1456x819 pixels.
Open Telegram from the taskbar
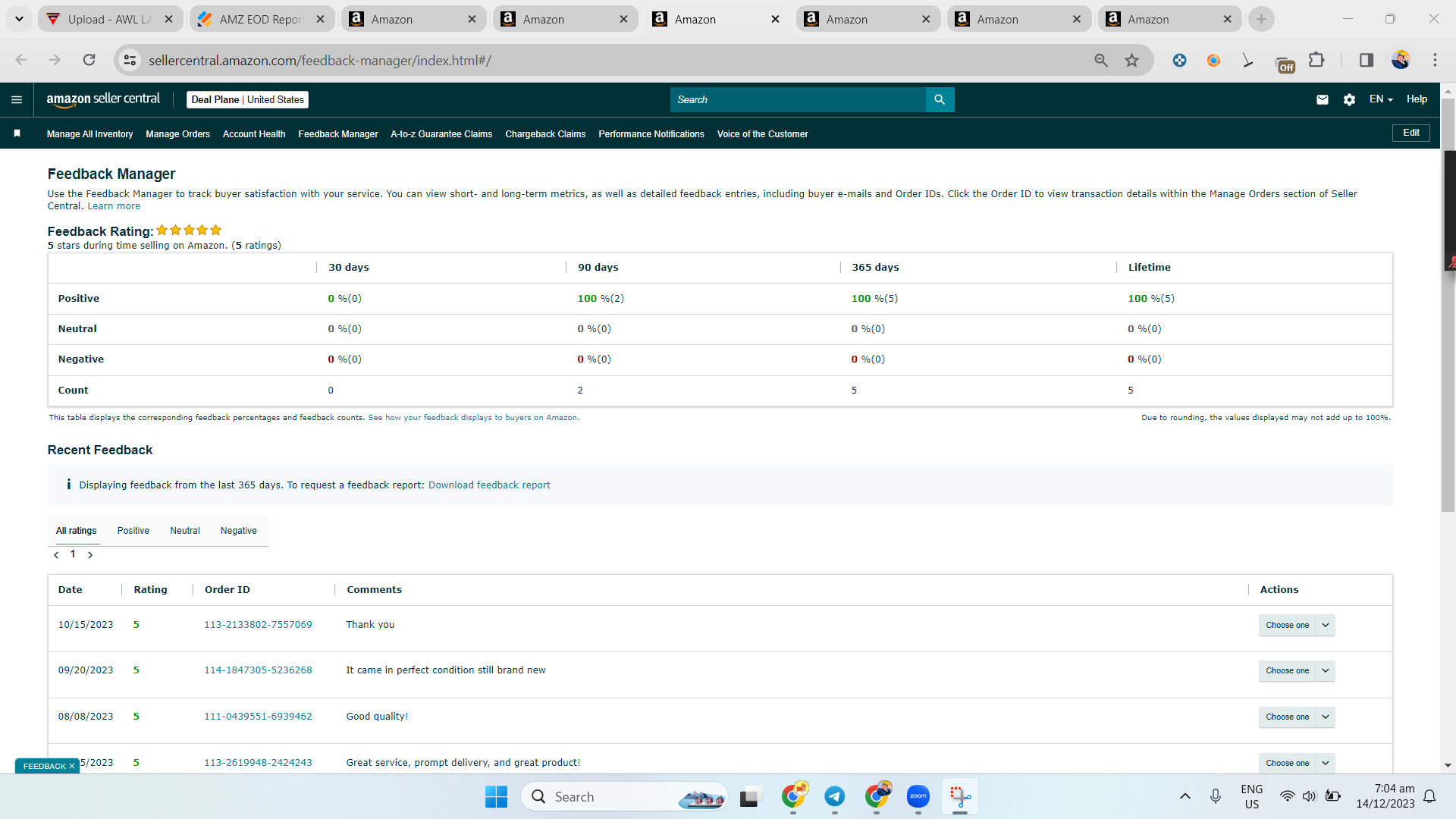(x=835, y=797)
